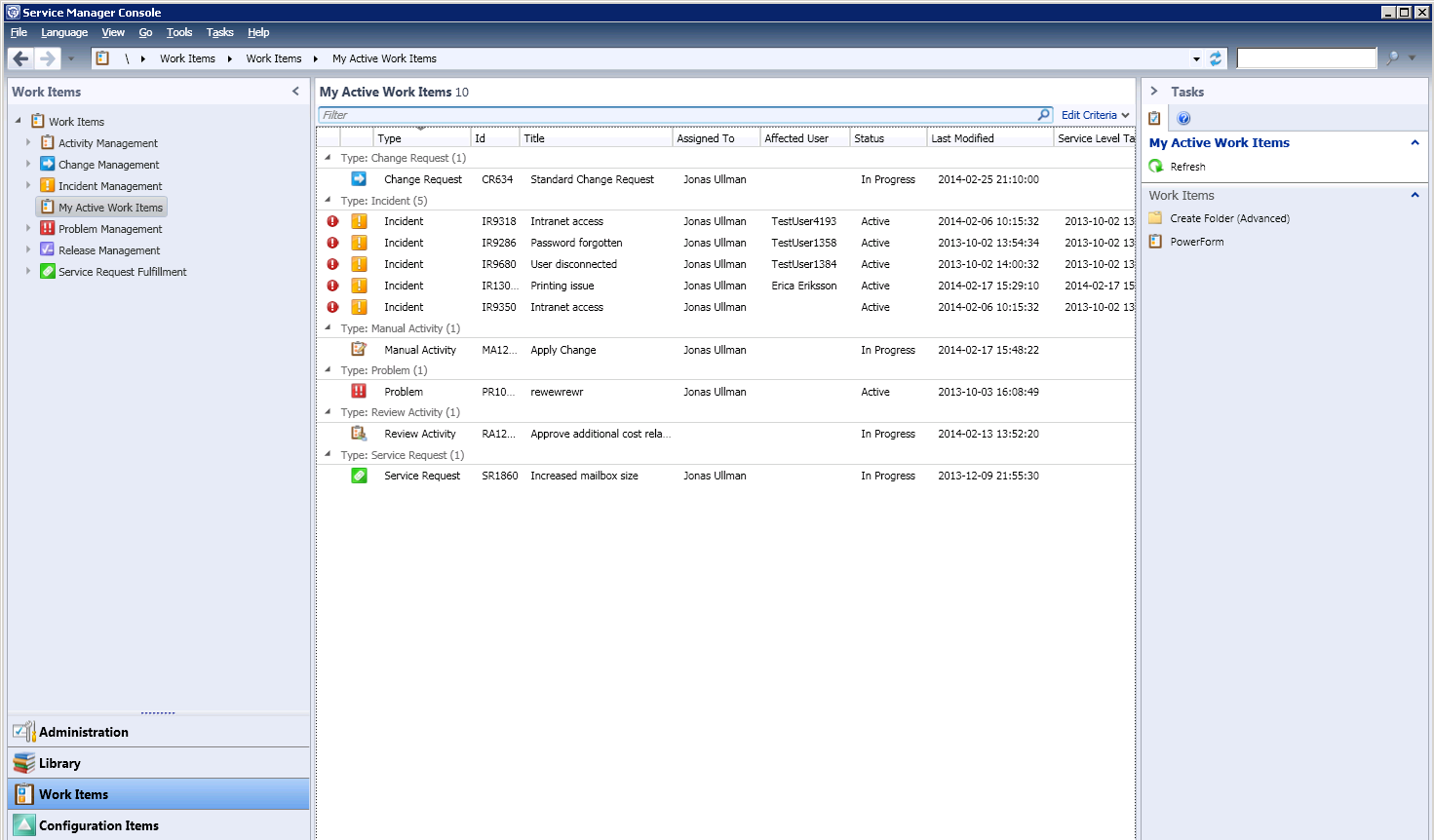This screenshot has height=840, width=1434.
Task: Open the Help menu
Action: point(258,32)
